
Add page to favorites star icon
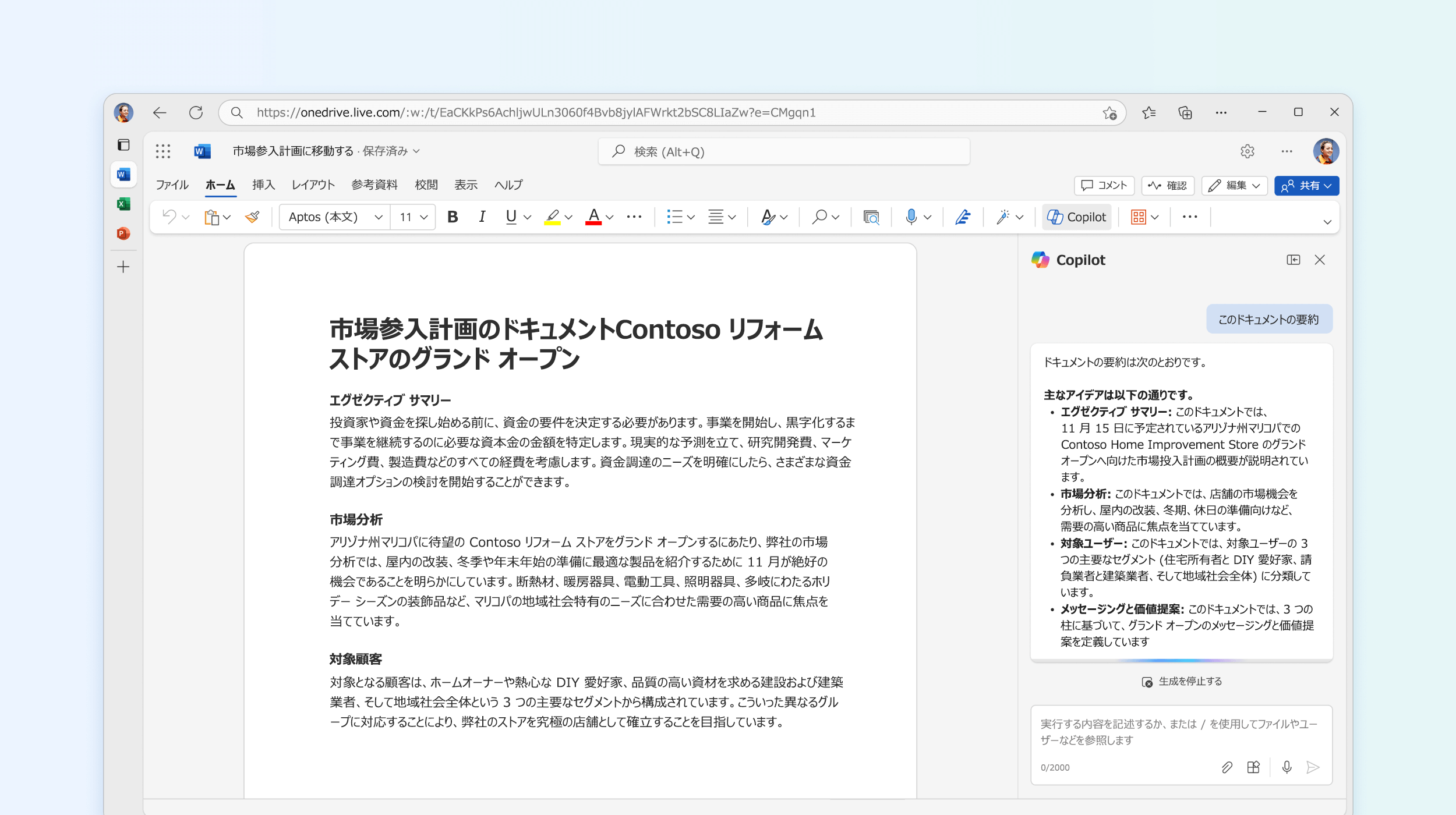click(x=1109, y=113)
